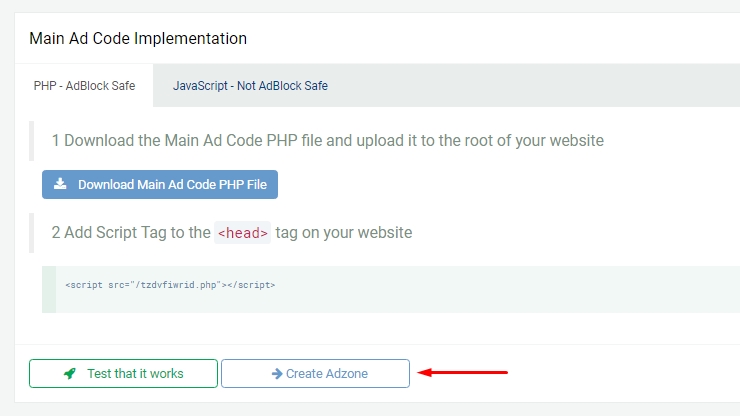This screenshot has height=416, width=740.
Task: Click Test that it works button
Action: 123,374
